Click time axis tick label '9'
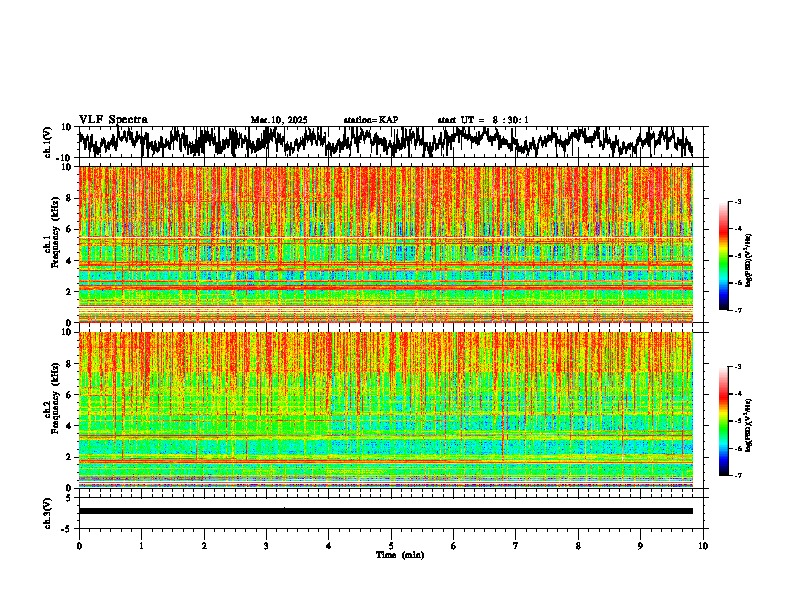 point(640,546)
